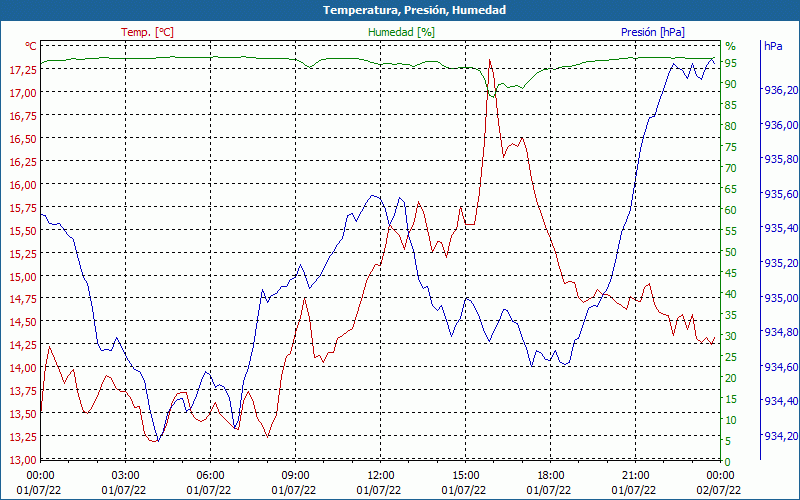This screenshot has width=800, height=500.
Task: Click the 17,25 temperature axis value
Action: 22,69
